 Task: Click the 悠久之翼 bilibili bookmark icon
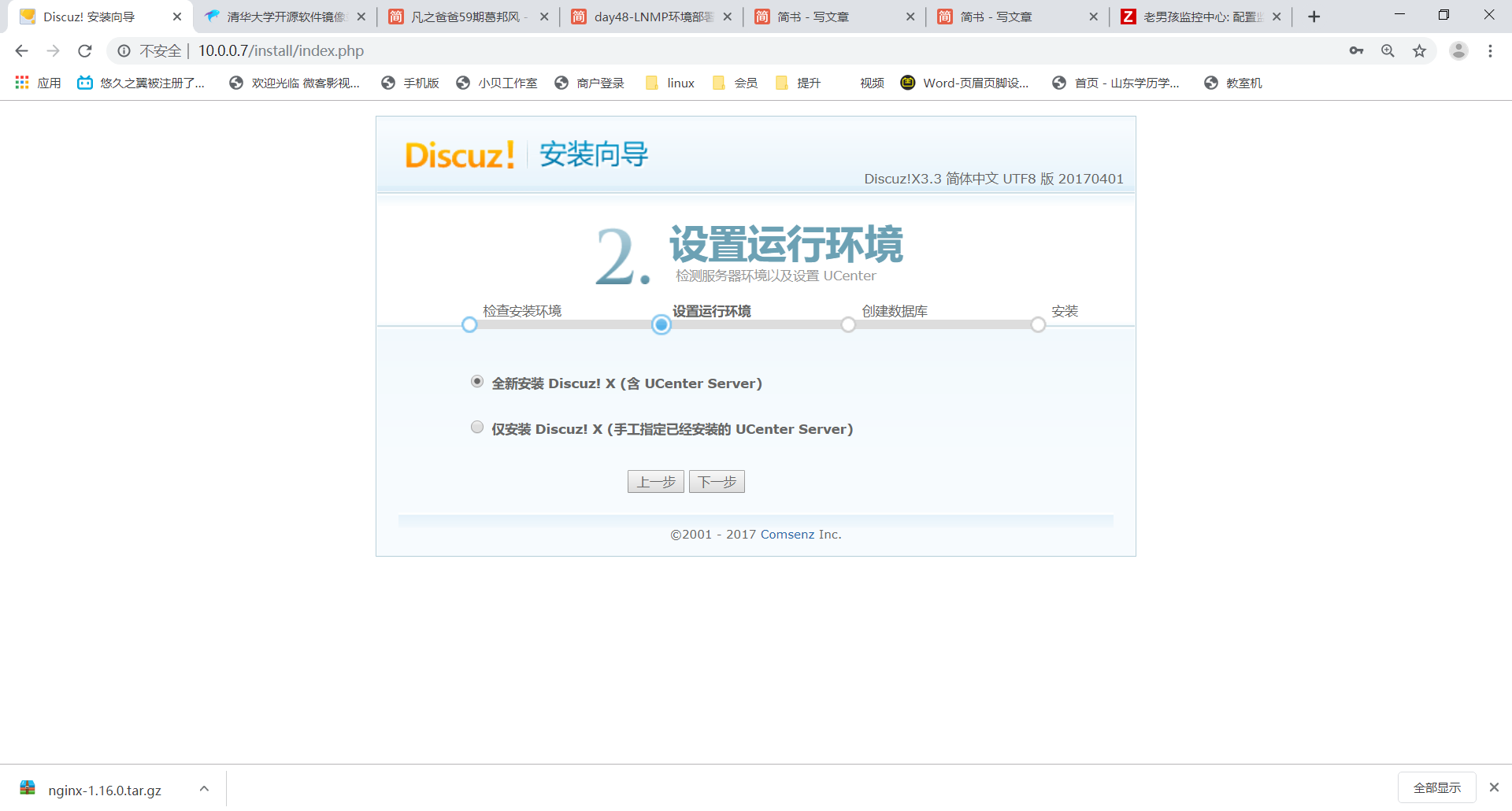point(84,82)
